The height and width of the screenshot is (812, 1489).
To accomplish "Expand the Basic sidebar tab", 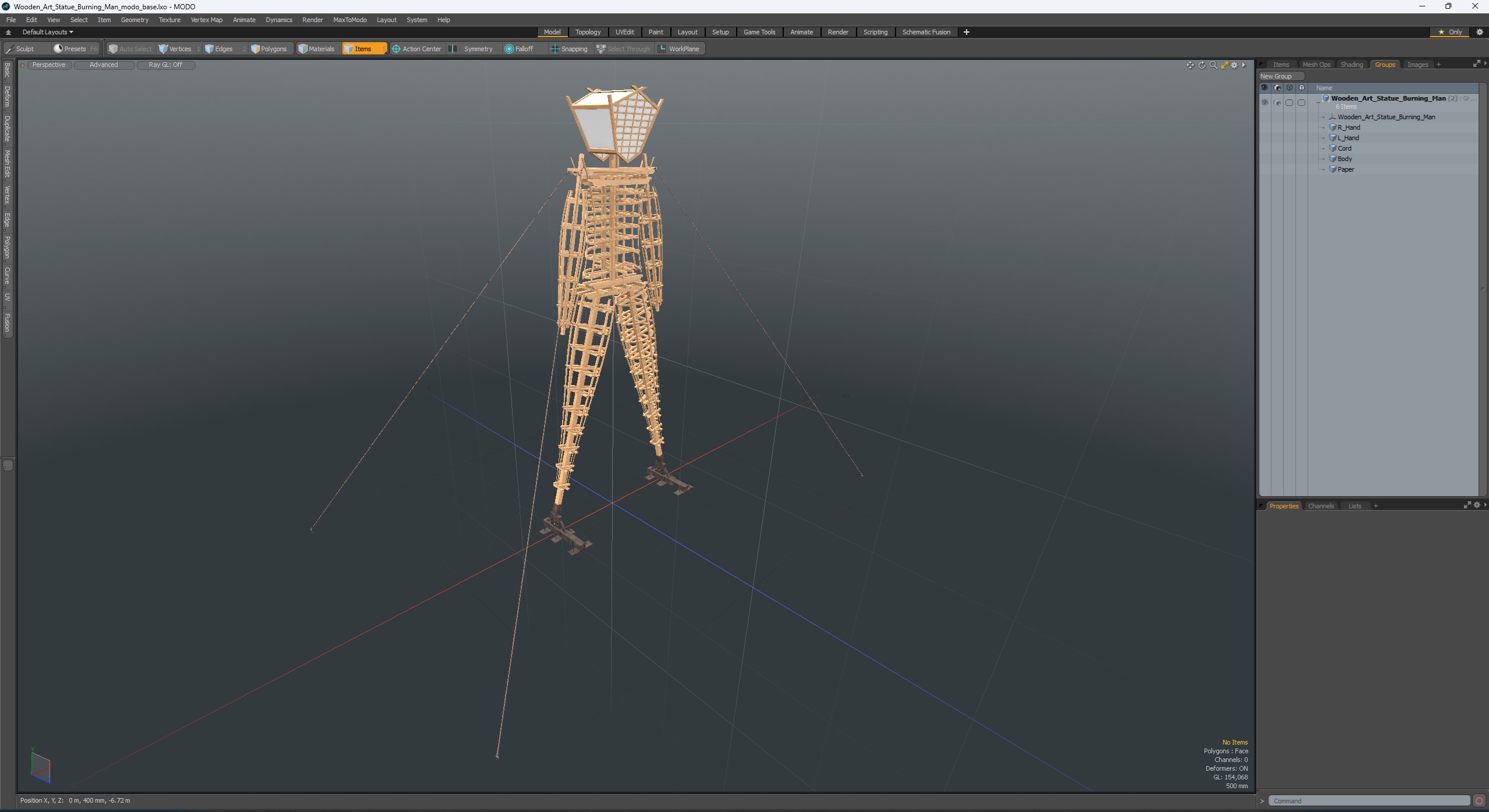I will (x=7, y=70).
